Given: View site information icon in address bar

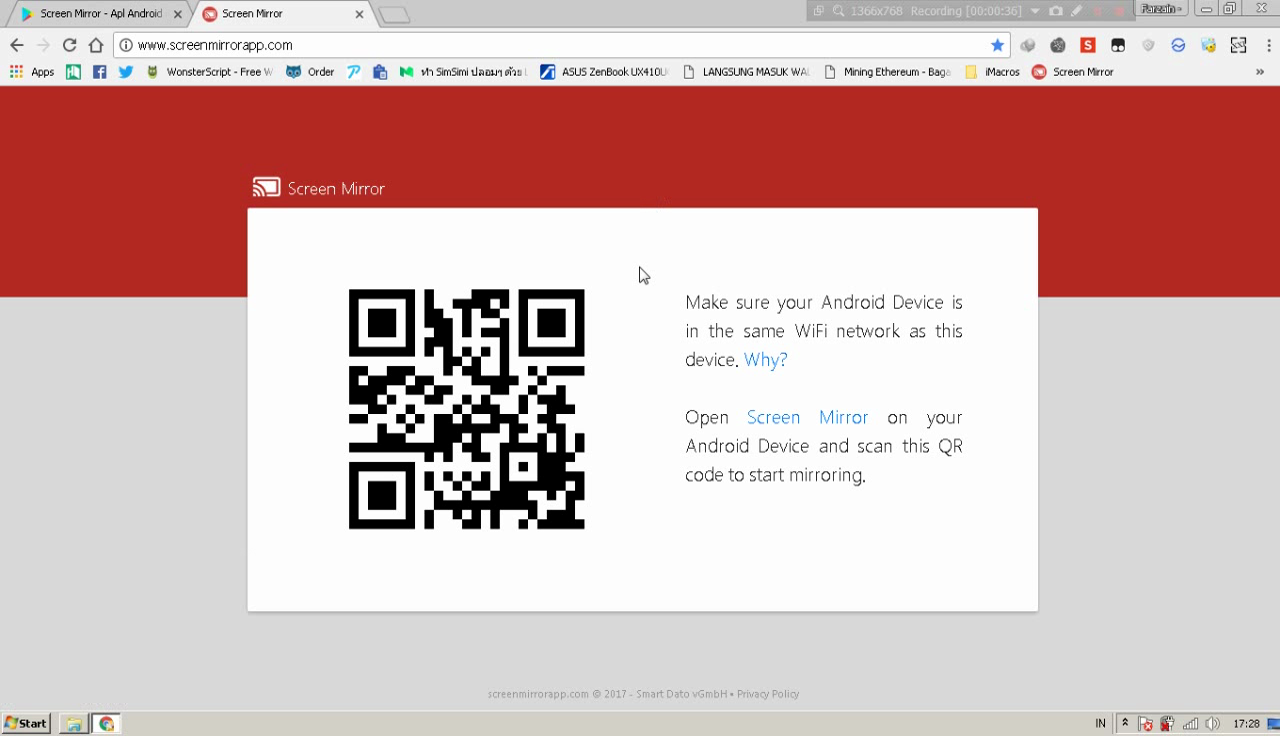Looking at the screenshot, I should click(x=126, y=45).
